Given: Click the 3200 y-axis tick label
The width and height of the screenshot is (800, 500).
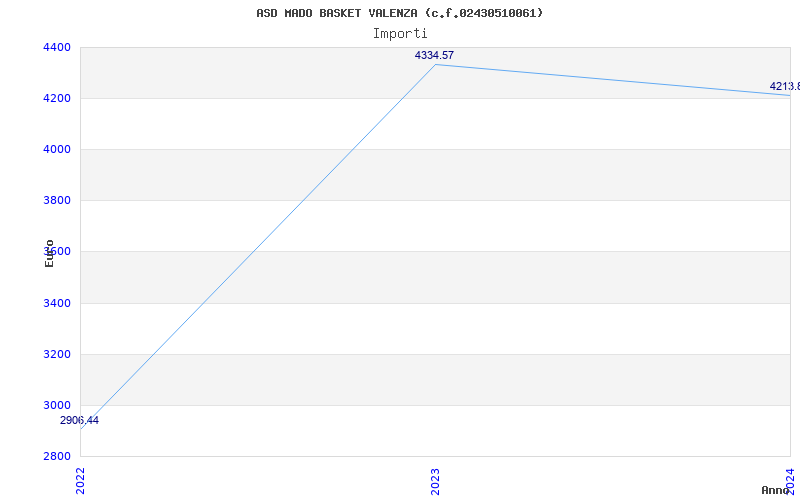Looking at the screenshot, I should tap(57, 355).
